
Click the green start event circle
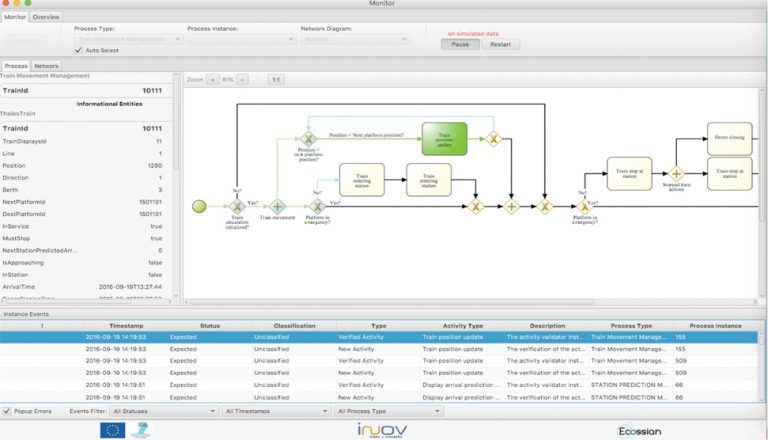point(199,206)
